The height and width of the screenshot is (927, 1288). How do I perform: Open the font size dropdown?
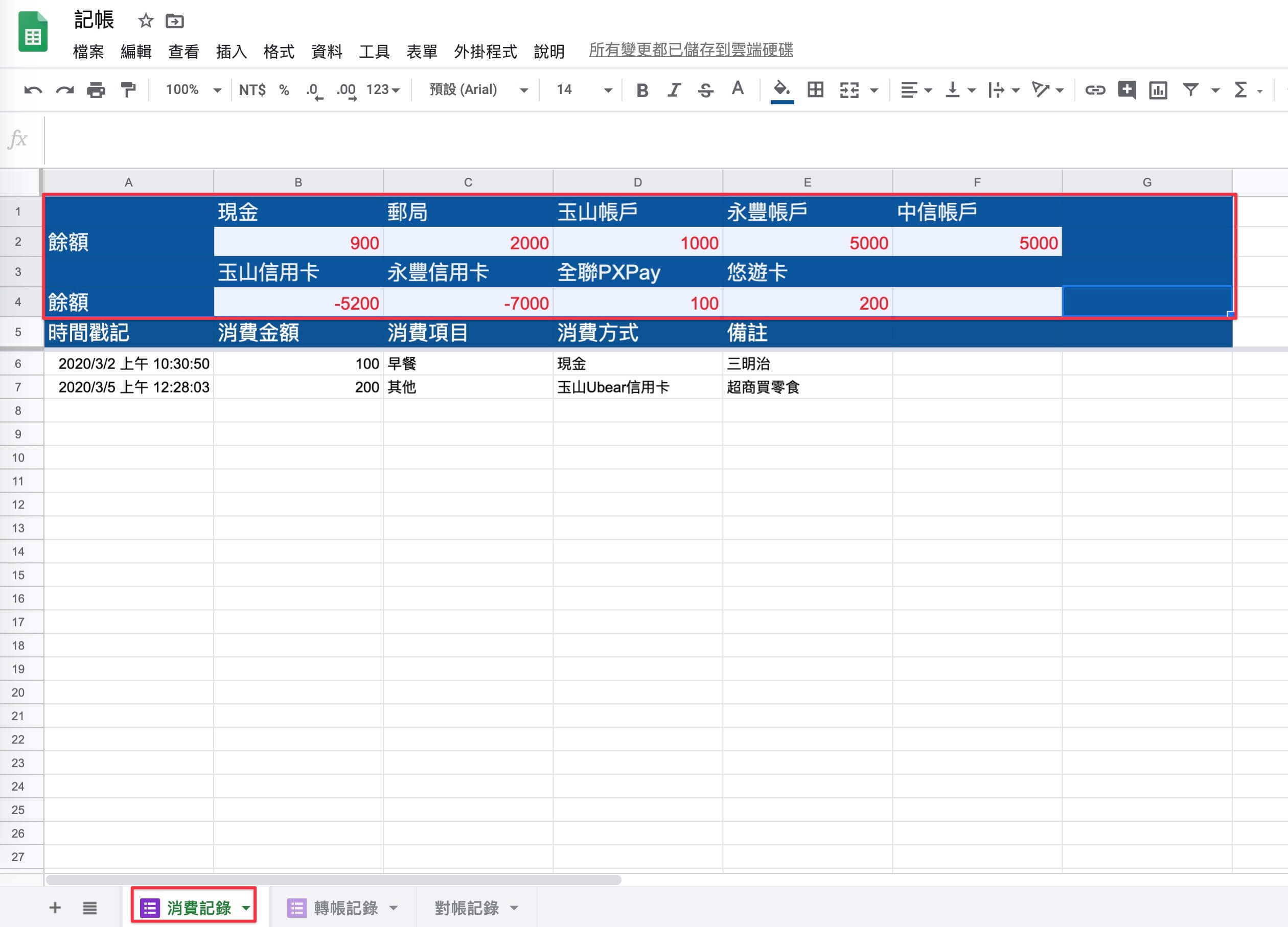(584, 90)
